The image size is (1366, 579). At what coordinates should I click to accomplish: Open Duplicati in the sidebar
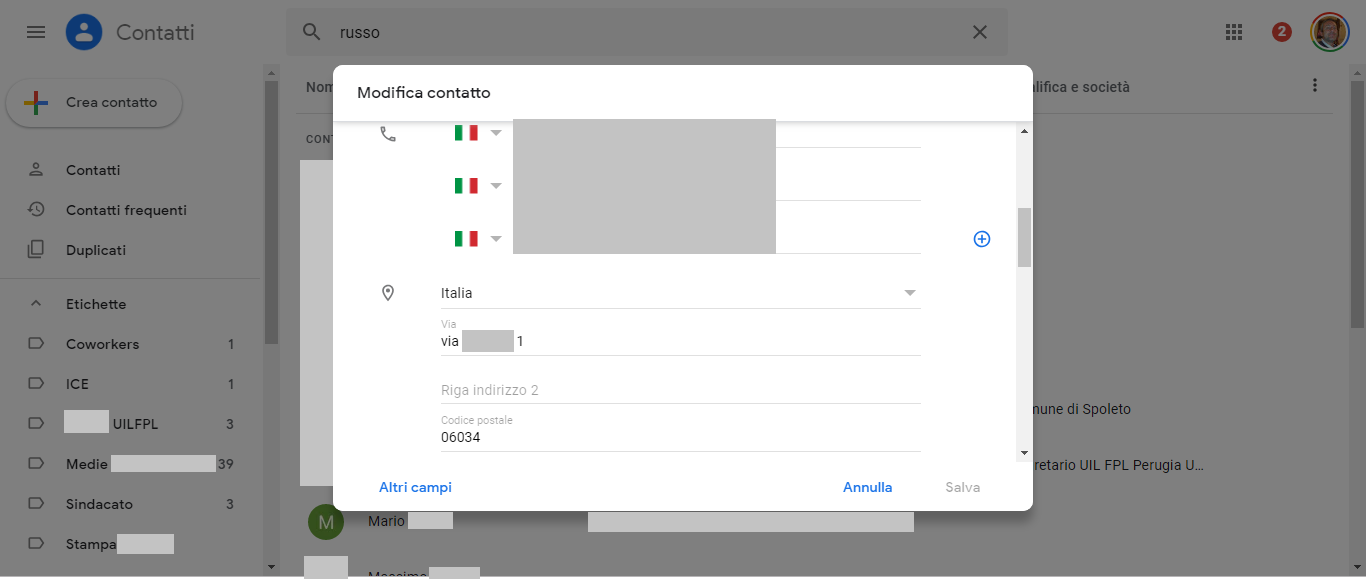pyautogui.click(x=95, y=250)
